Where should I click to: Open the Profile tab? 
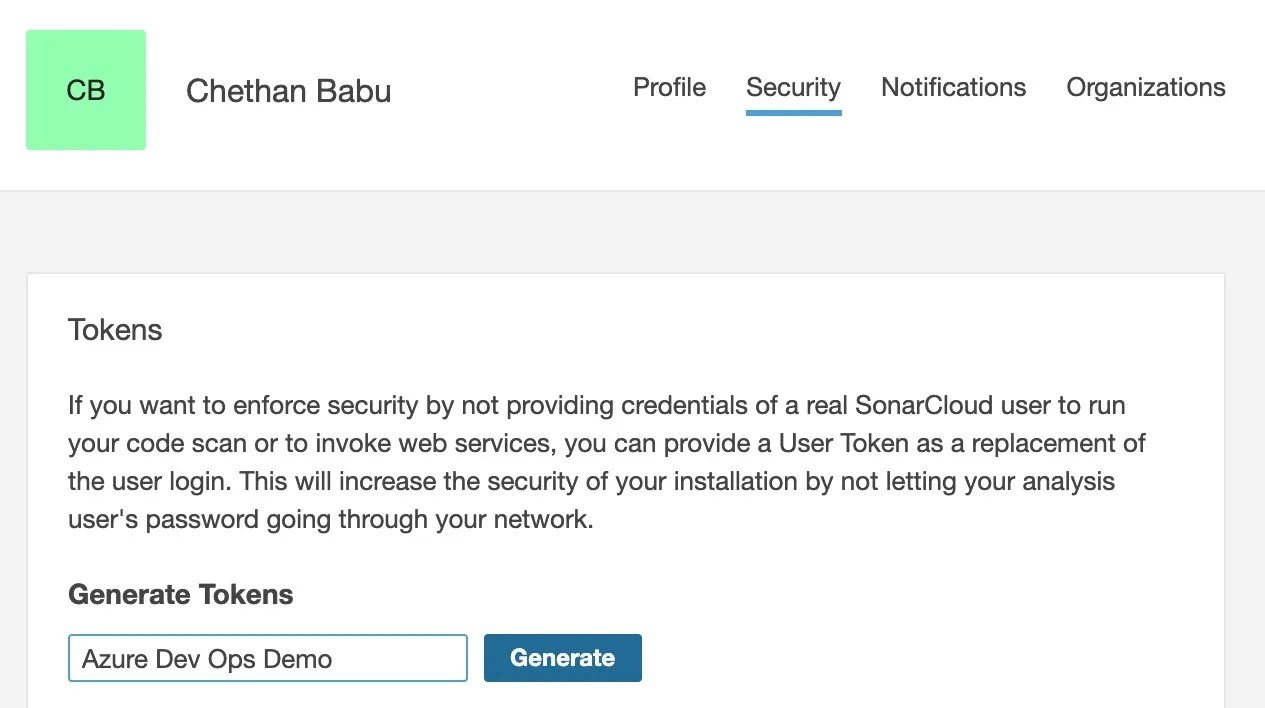coord(669,88)
